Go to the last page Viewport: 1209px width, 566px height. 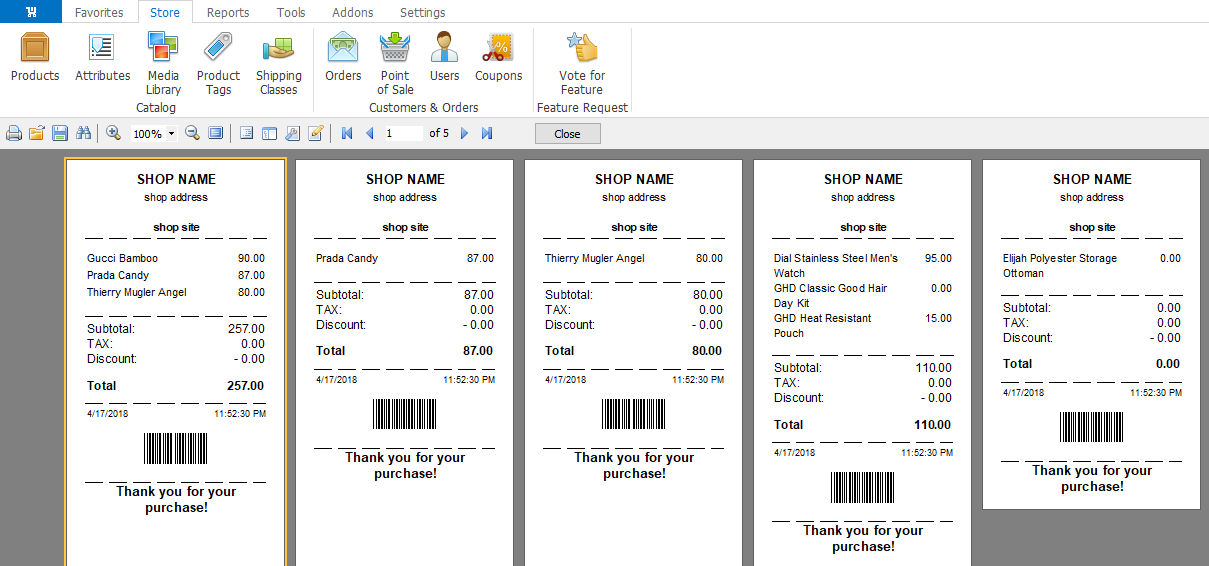tap(487, 133)
